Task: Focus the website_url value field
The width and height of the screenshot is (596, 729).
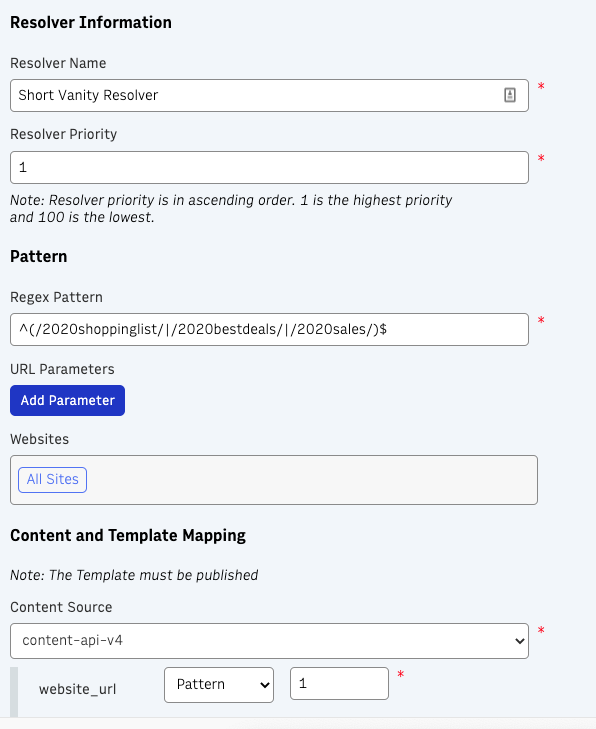Action: (339, 683)
